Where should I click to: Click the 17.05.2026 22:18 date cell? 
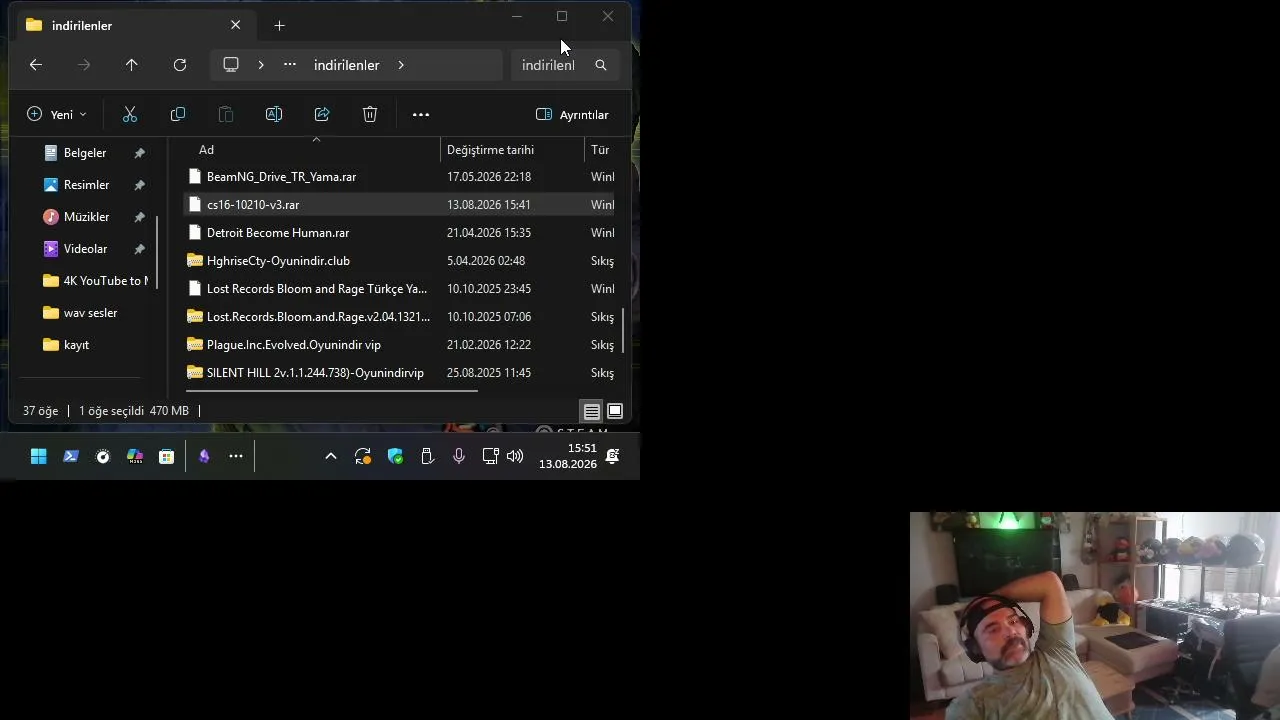489,177
